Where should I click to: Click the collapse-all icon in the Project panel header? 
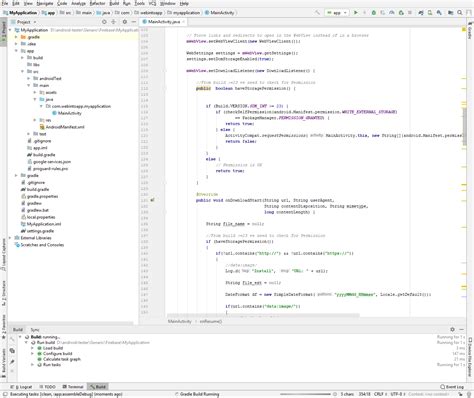(114, 22)
